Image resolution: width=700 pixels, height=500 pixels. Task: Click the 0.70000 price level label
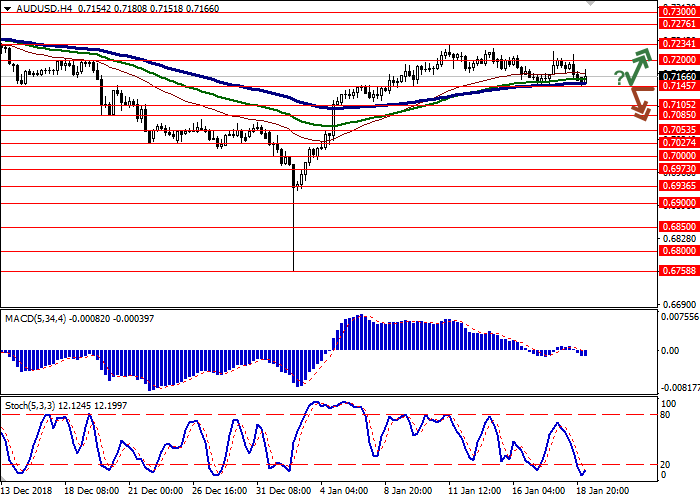tap(678, 156)
